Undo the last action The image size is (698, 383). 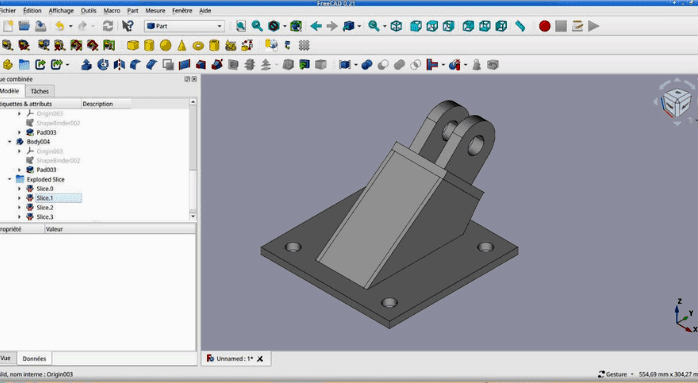[x=59, y=26]
